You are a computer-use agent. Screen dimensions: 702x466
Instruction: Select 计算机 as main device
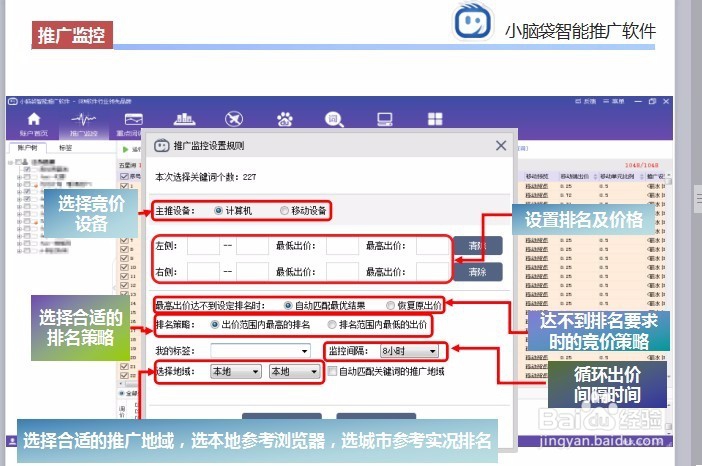click(218, 210)
